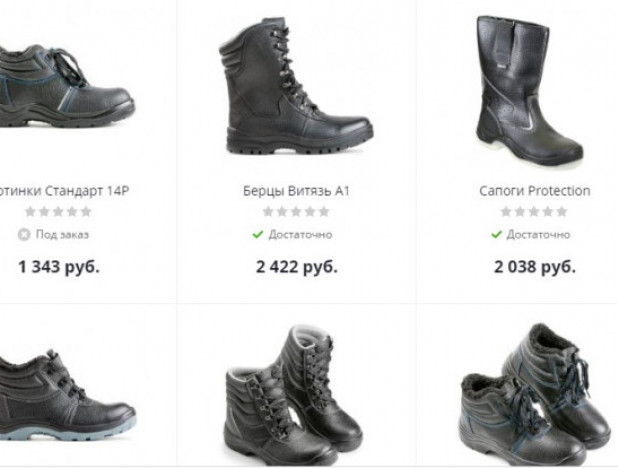This screenshot has width=618, height=468.
Task: Give Сапоги Protection a five-star rating
Action: [562, 212]
